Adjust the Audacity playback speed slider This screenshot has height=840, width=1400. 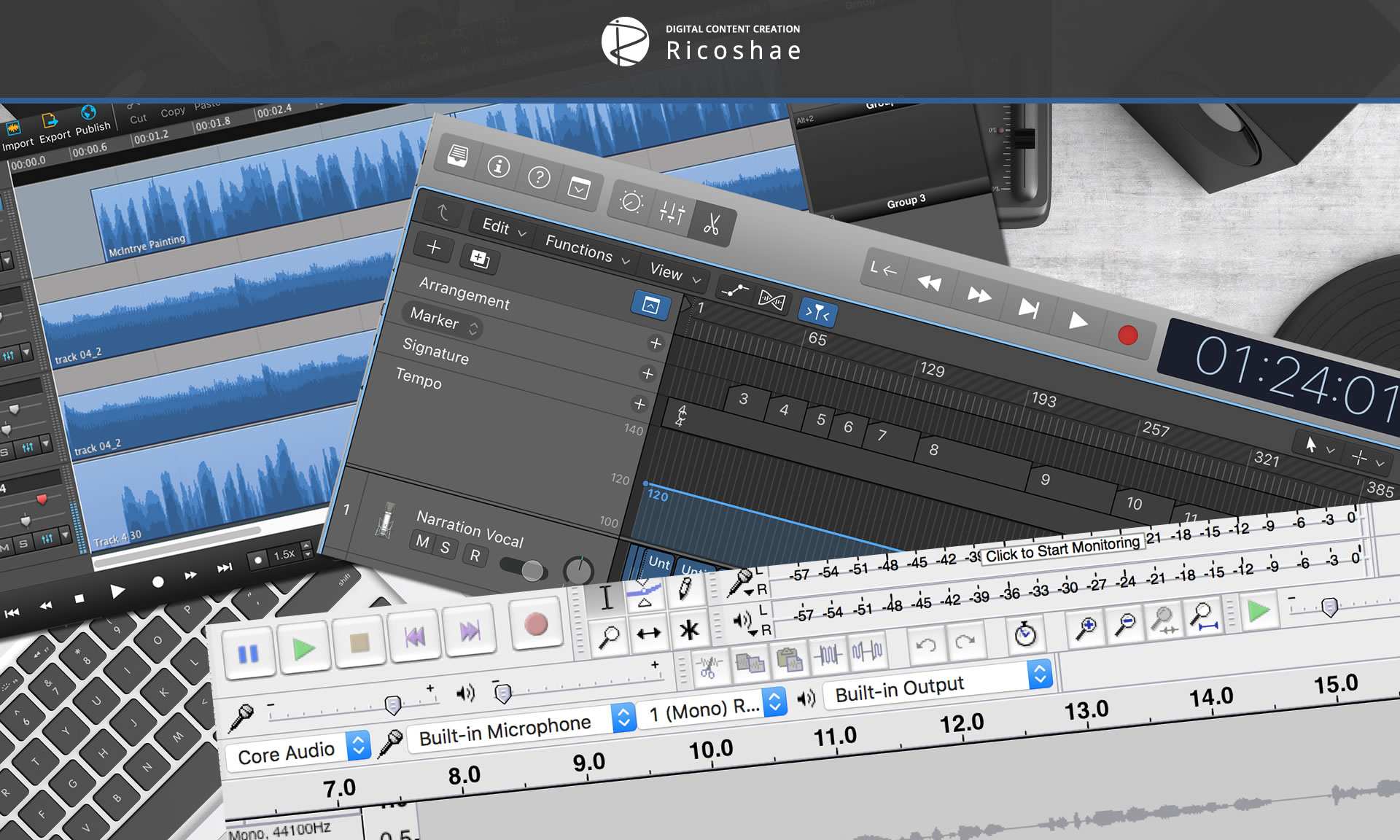tap(1329, 607)
